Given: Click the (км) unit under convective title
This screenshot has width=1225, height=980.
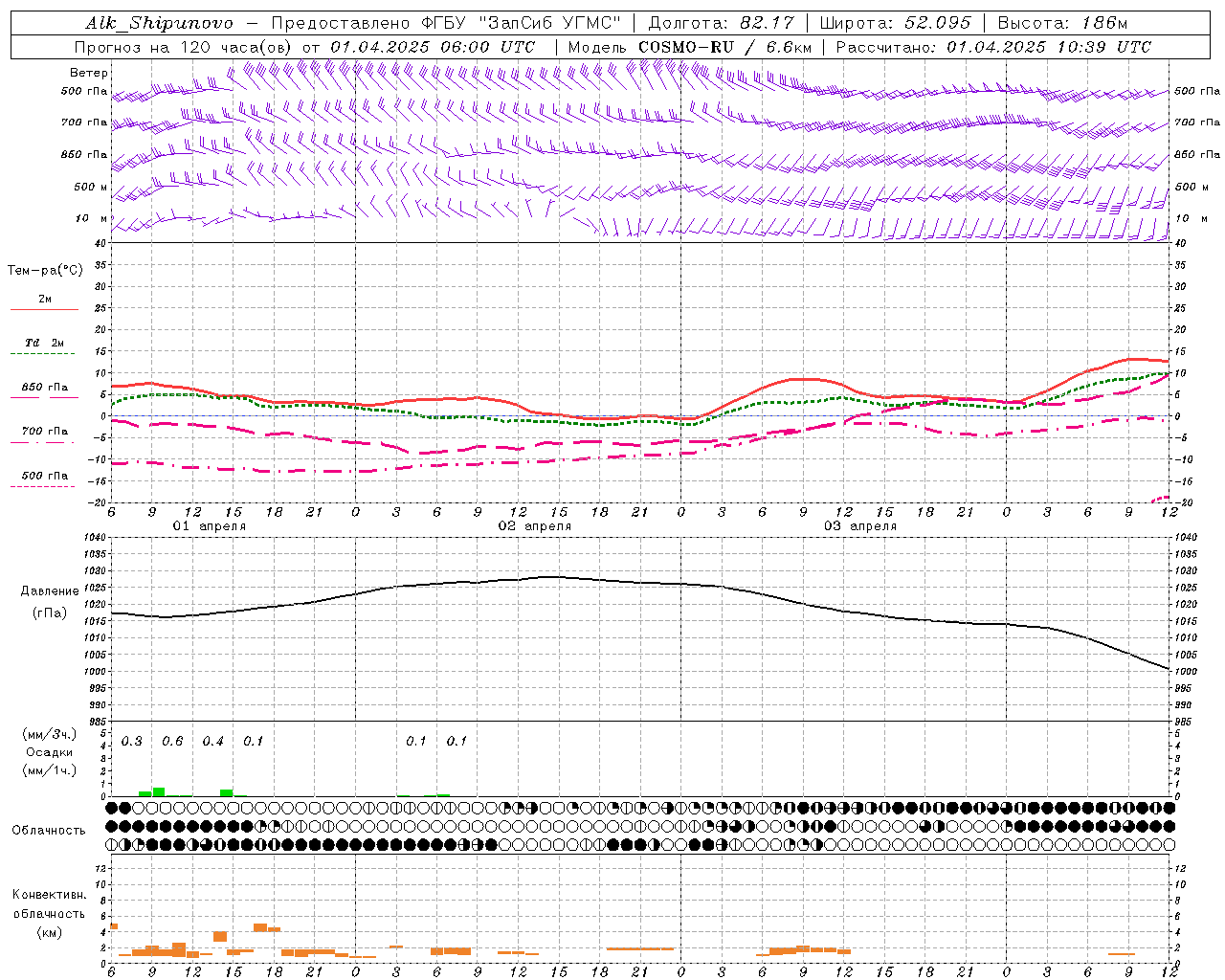Looking at the screenshot, I should (x=49, y=932).
